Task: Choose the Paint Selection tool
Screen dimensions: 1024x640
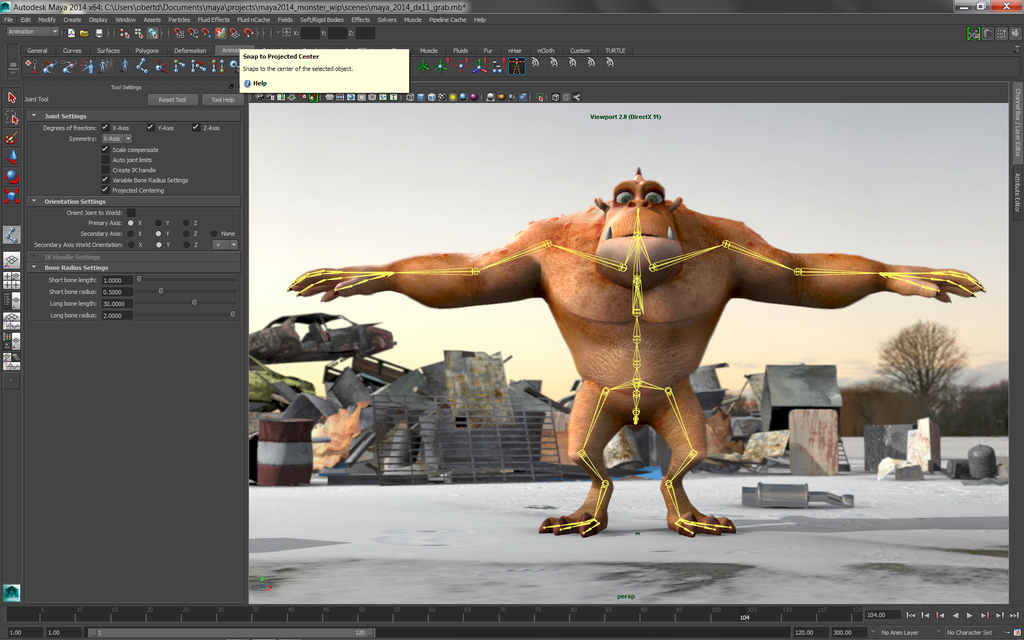Action: click(12, 137)
